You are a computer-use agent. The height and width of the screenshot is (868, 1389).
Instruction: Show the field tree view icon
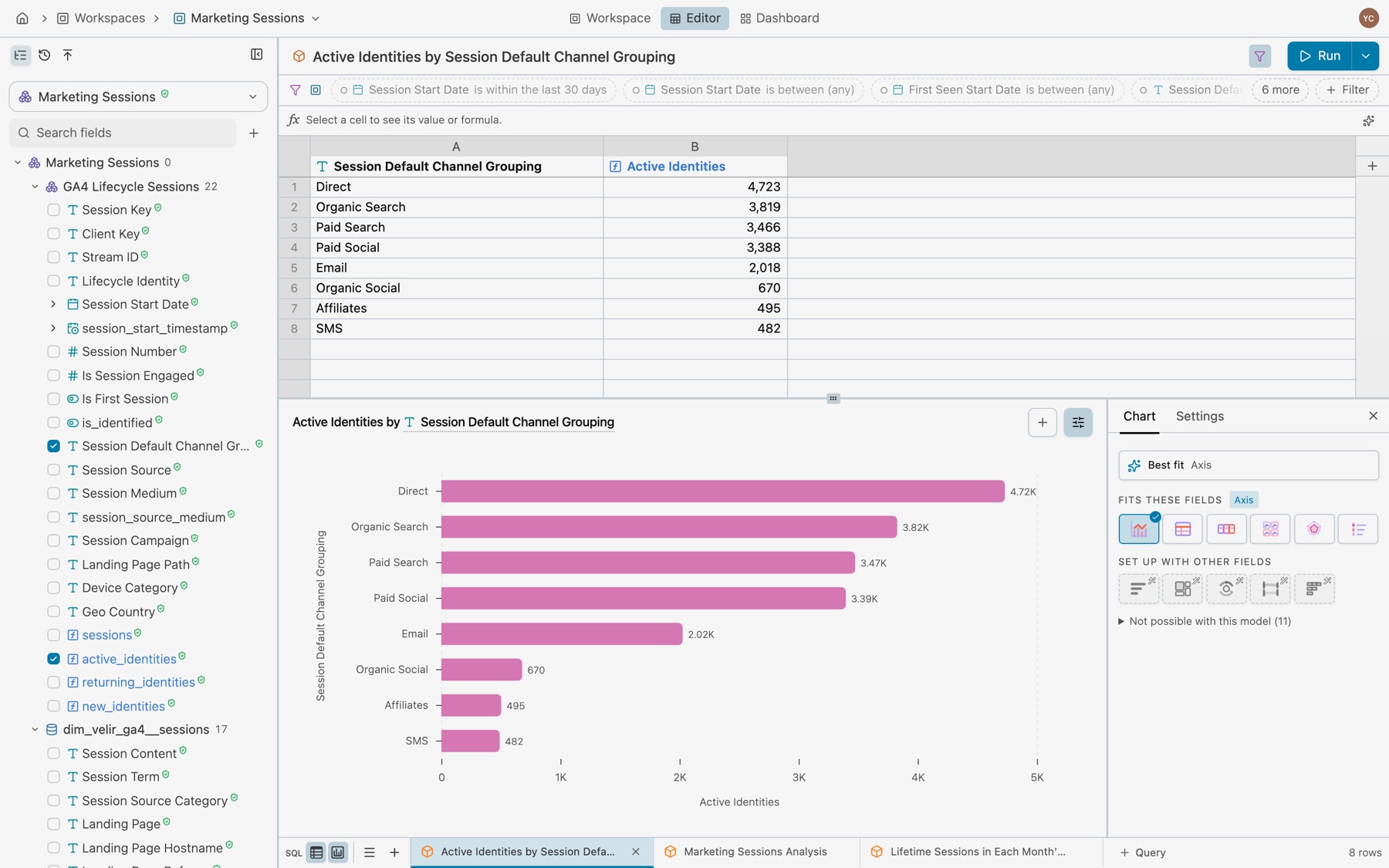click(20, 55)
